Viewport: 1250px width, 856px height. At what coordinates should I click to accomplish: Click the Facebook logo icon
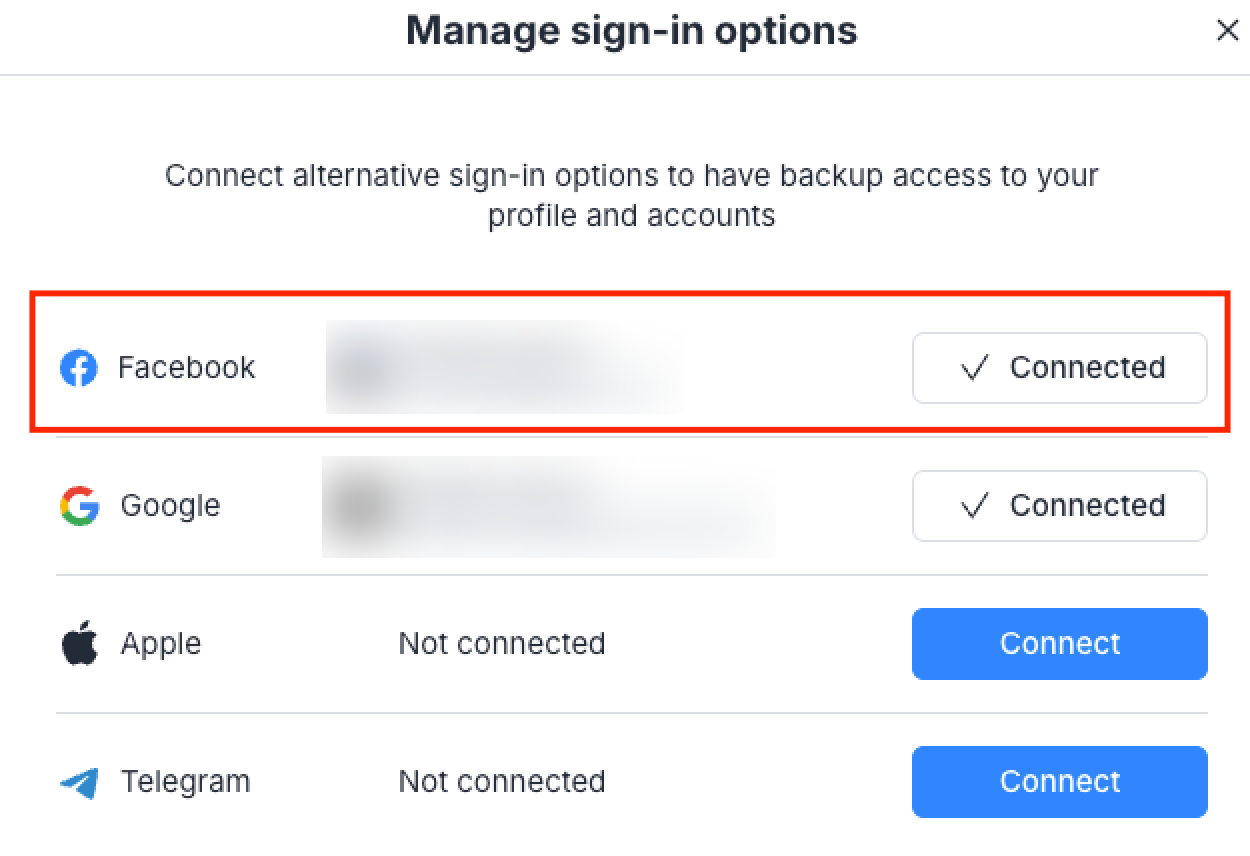[x=78, y=368]
